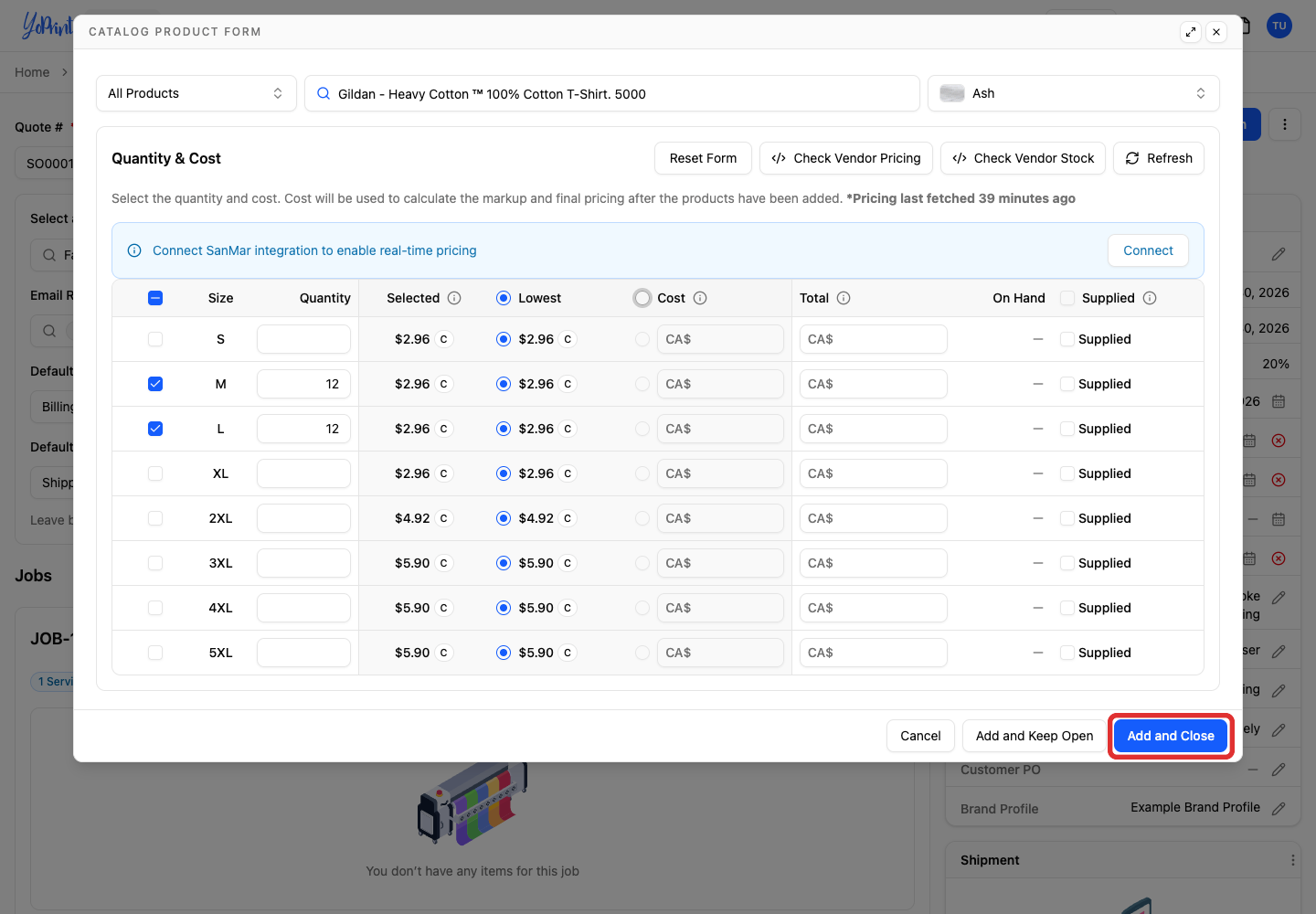Click the C badge beside S row Selected price
Image resolution: width=1316 pixels, height=914 pixels.
click(x=444, y=339)
